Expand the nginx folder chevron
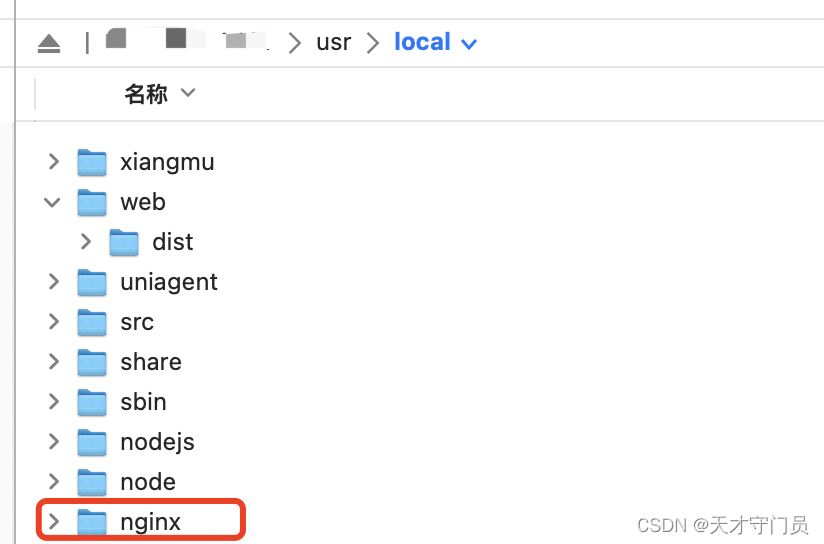Image resolution: width=824 pixels, height=544 pixels. tap(54, 521)
